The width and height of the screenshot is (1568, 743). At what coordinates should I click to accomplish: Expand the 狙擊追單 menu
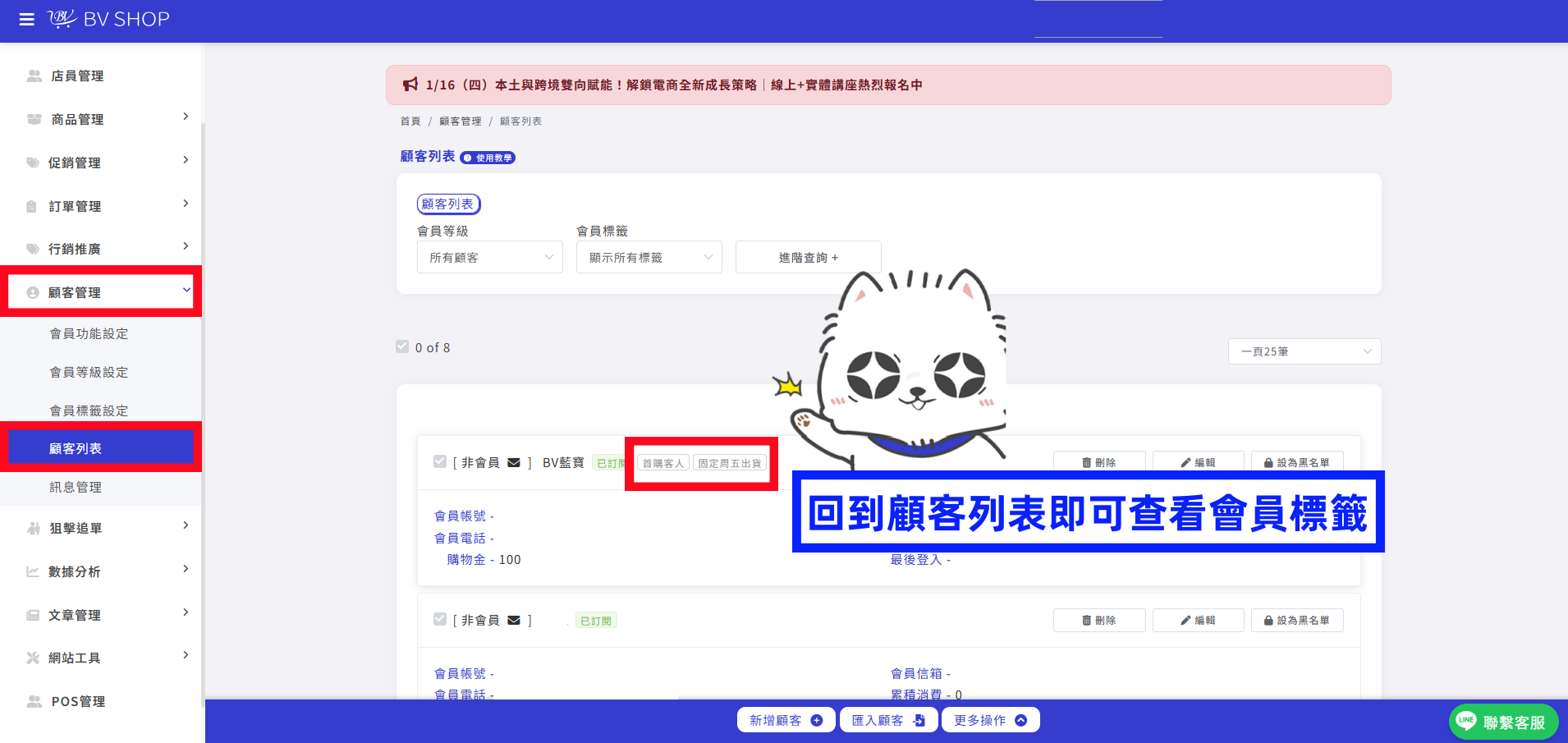click(x=101, y=528)
